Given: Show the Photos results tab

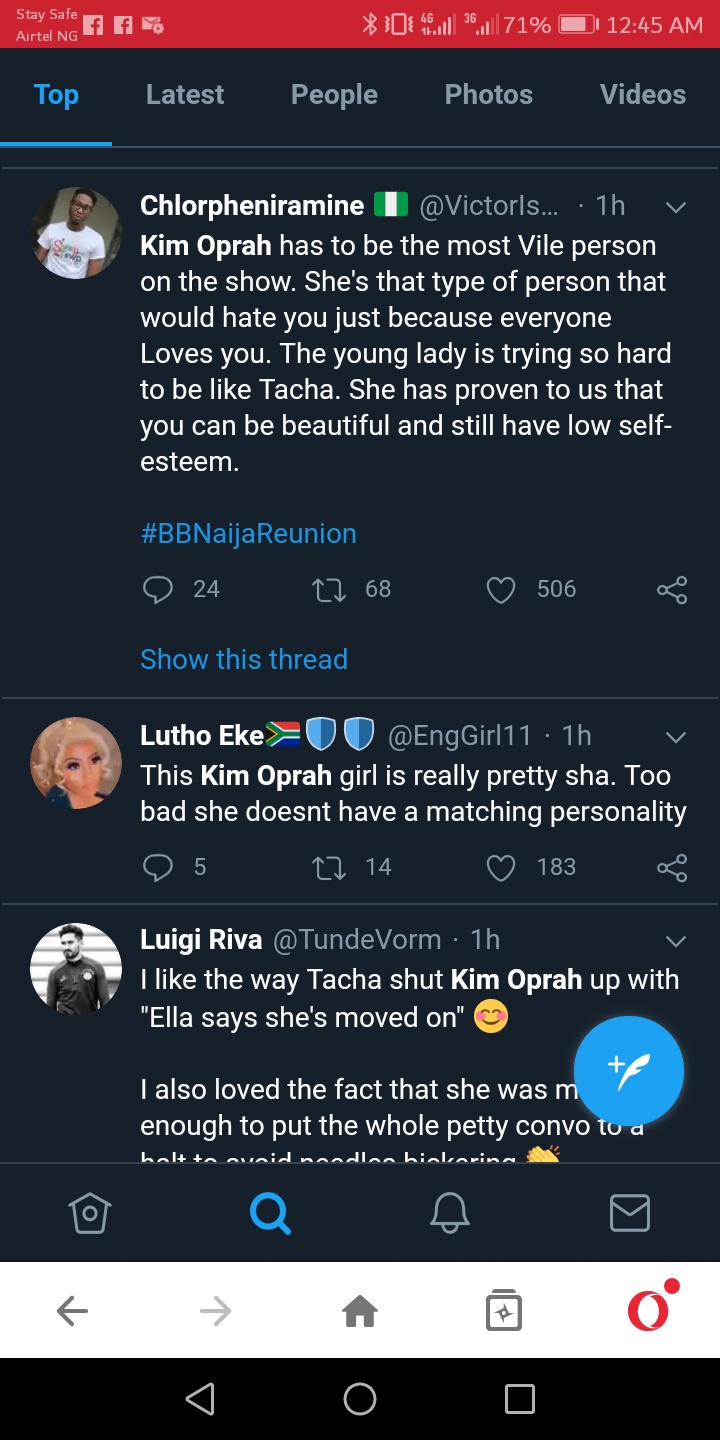Looking at the screenshot, I should pos(488,95).
